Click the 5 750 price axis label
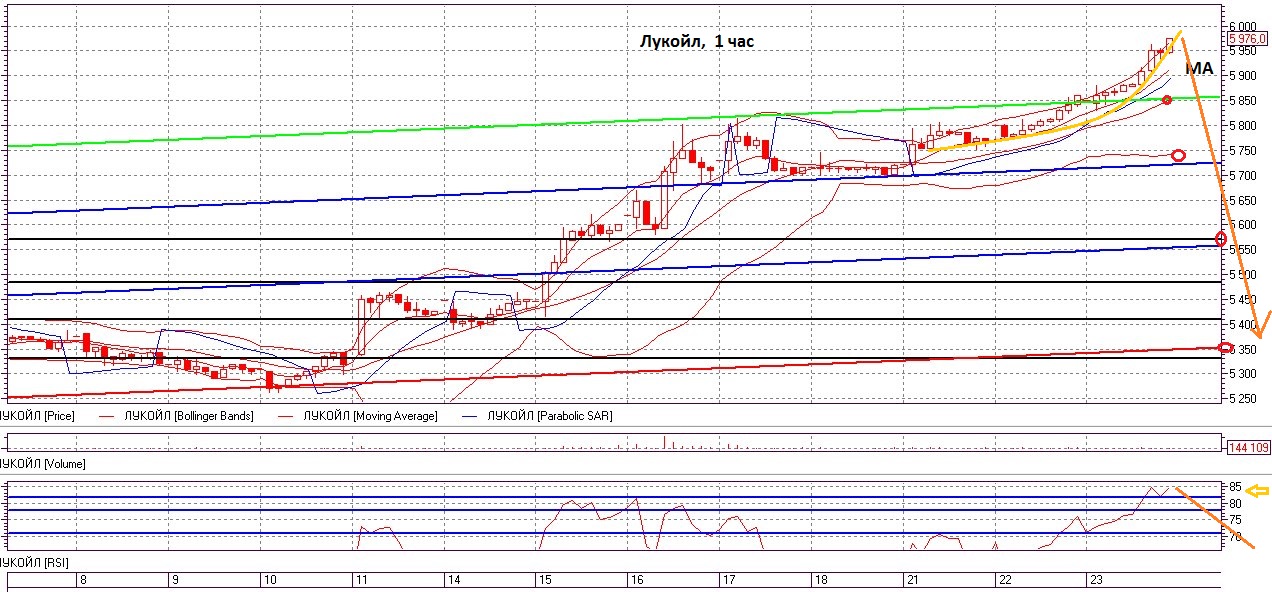 1243,151
